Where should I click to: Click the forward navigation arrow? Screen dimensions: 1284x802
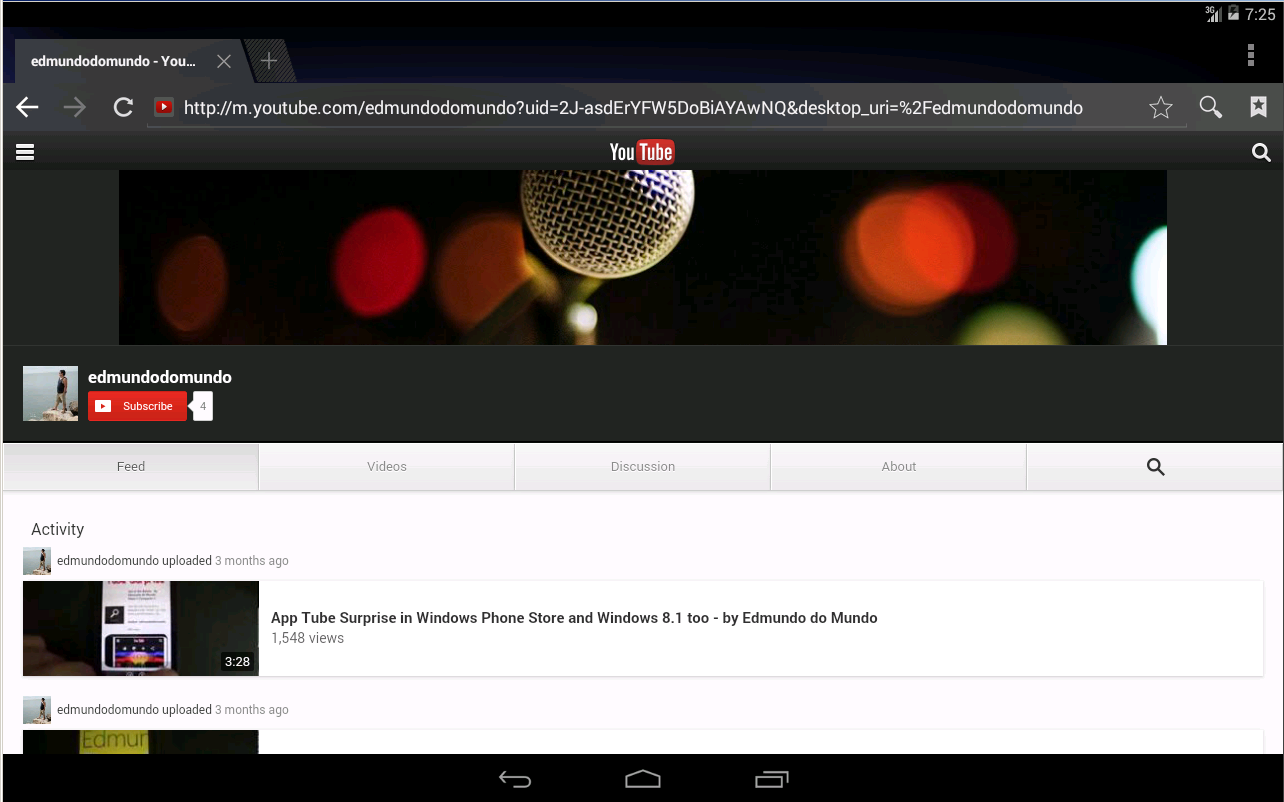[x=75, y=107]
